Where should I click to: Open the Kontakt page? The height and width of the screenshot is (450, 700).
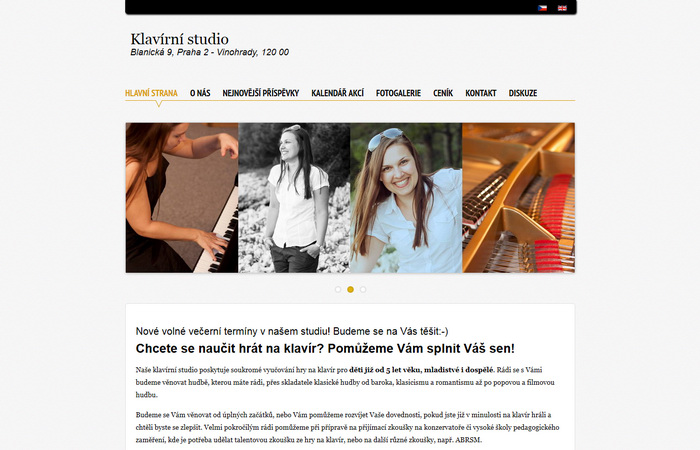click(481, 93)
